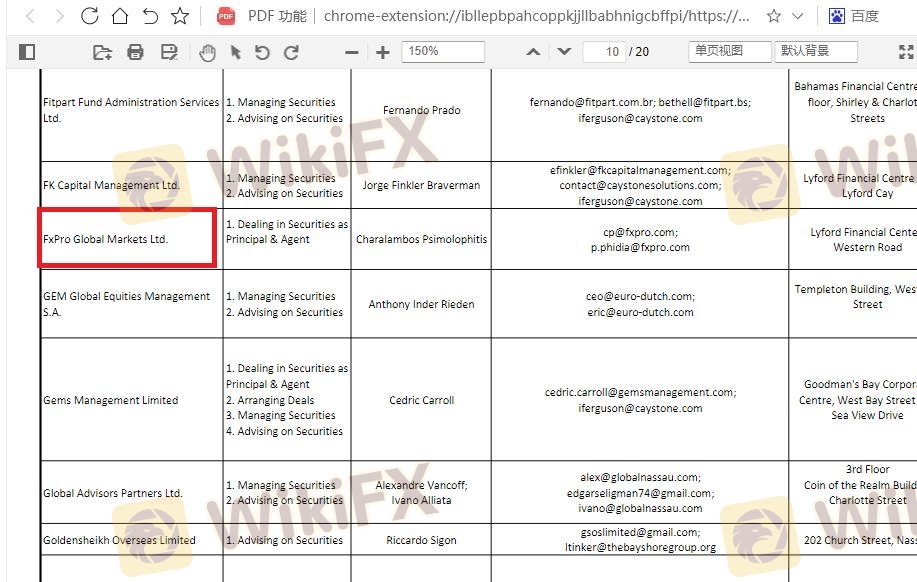Click the name 'Jorge Finkler Braverman'
Viewport: 917px width, 582px height.
tap(421, 185)
